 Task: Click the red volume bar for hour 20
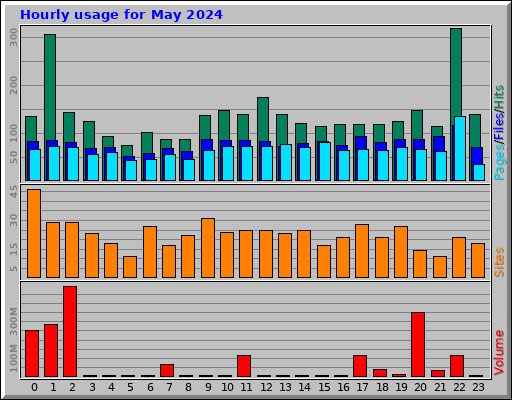(418, 345)
